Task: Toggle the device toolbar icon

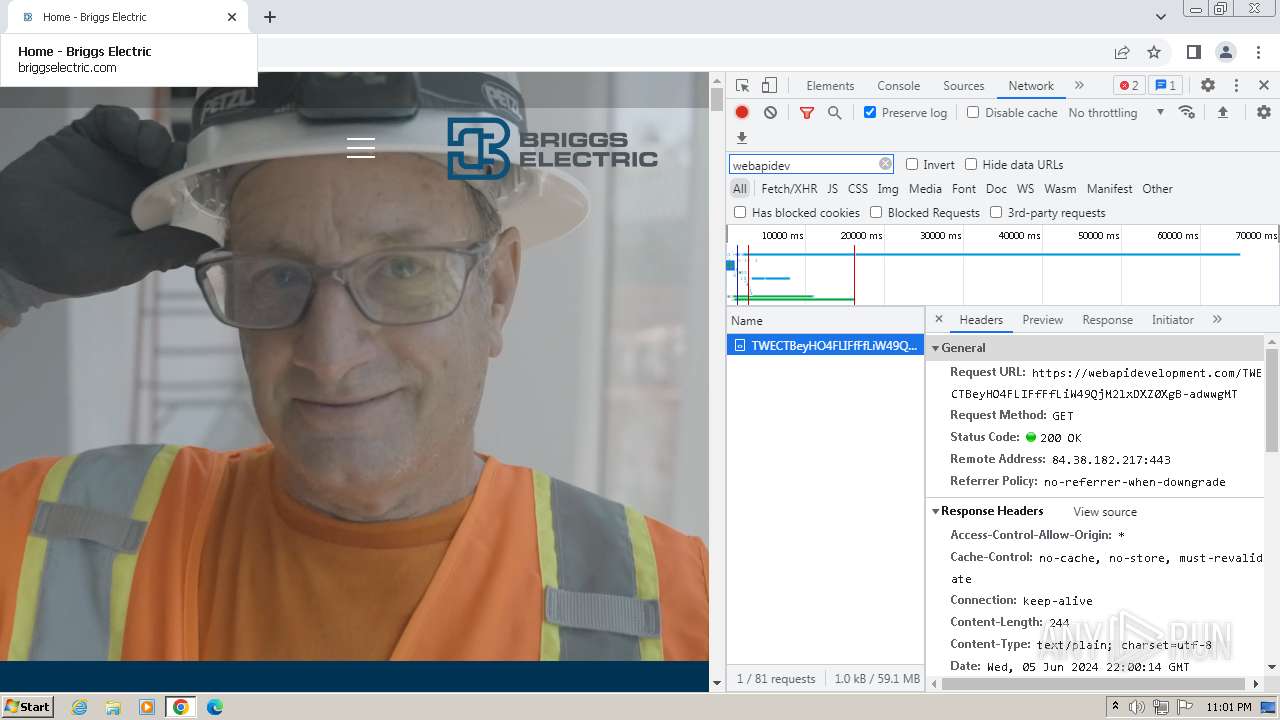Action: point(769,86)
